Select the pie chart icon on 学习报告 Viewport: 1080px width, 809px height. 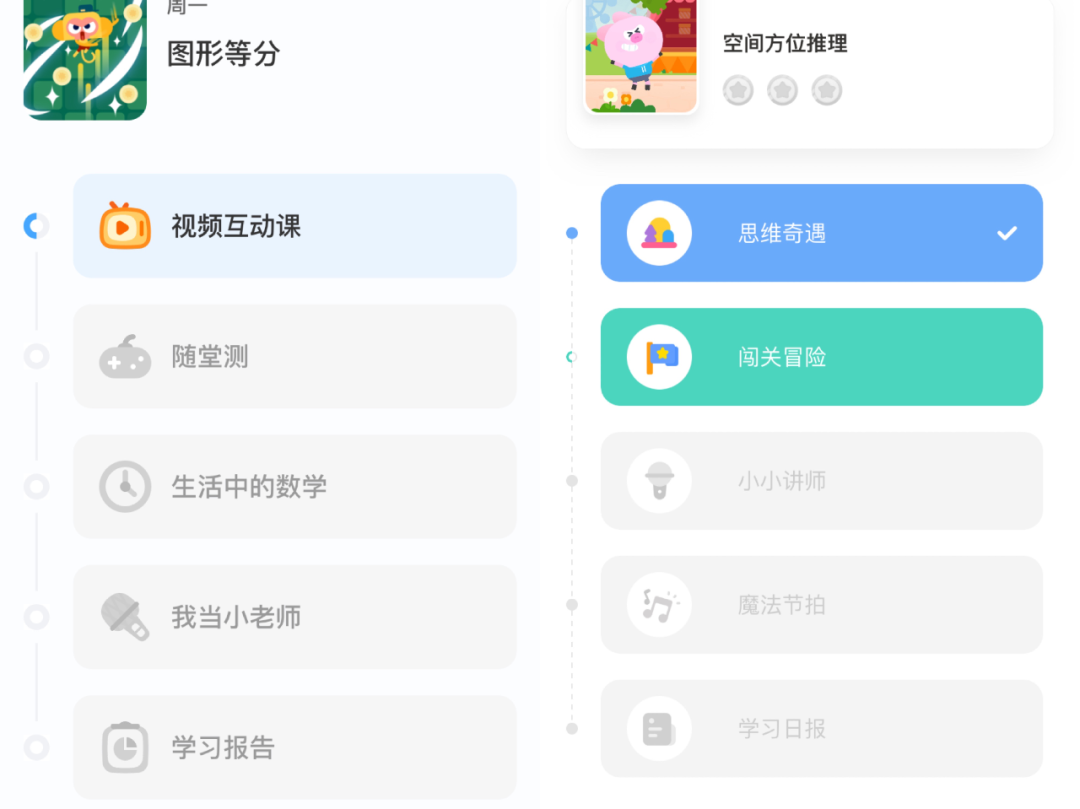(x=125, y=747)
